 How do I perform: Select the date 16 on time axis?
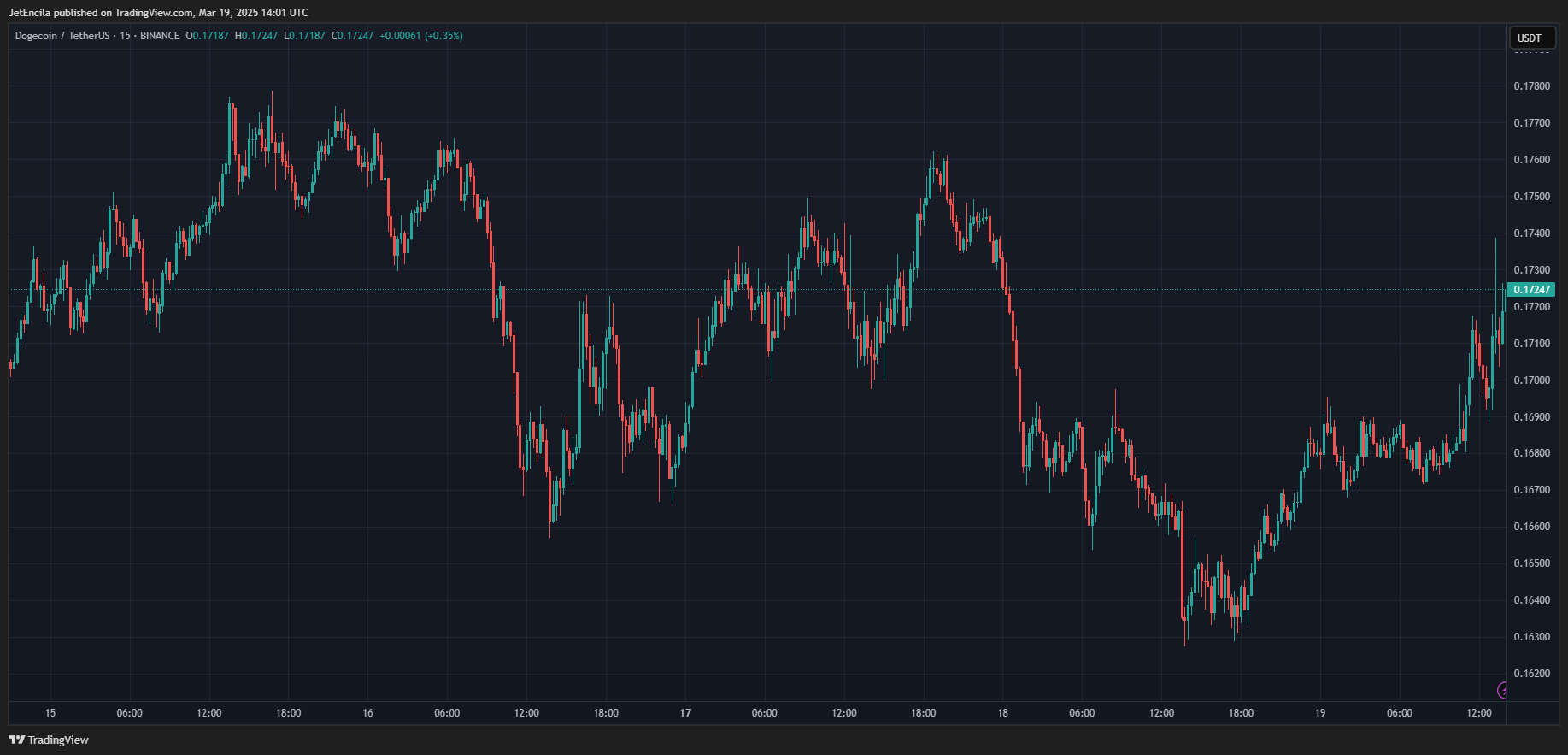pyautogui.click(x=367, y=713)
